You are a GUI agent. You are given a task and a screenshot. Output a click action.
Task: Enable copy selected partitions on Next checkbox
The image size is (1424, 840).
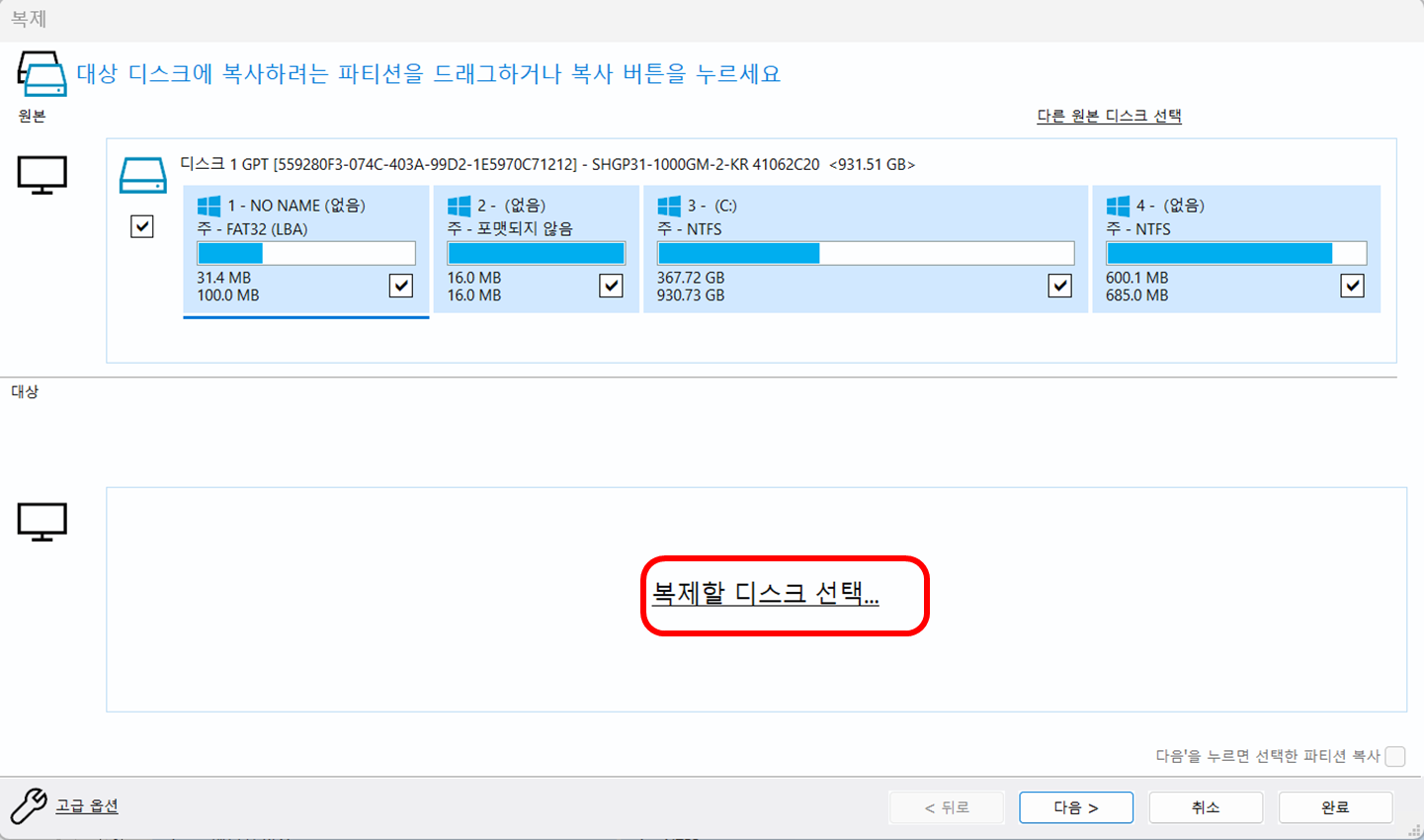1395,756
